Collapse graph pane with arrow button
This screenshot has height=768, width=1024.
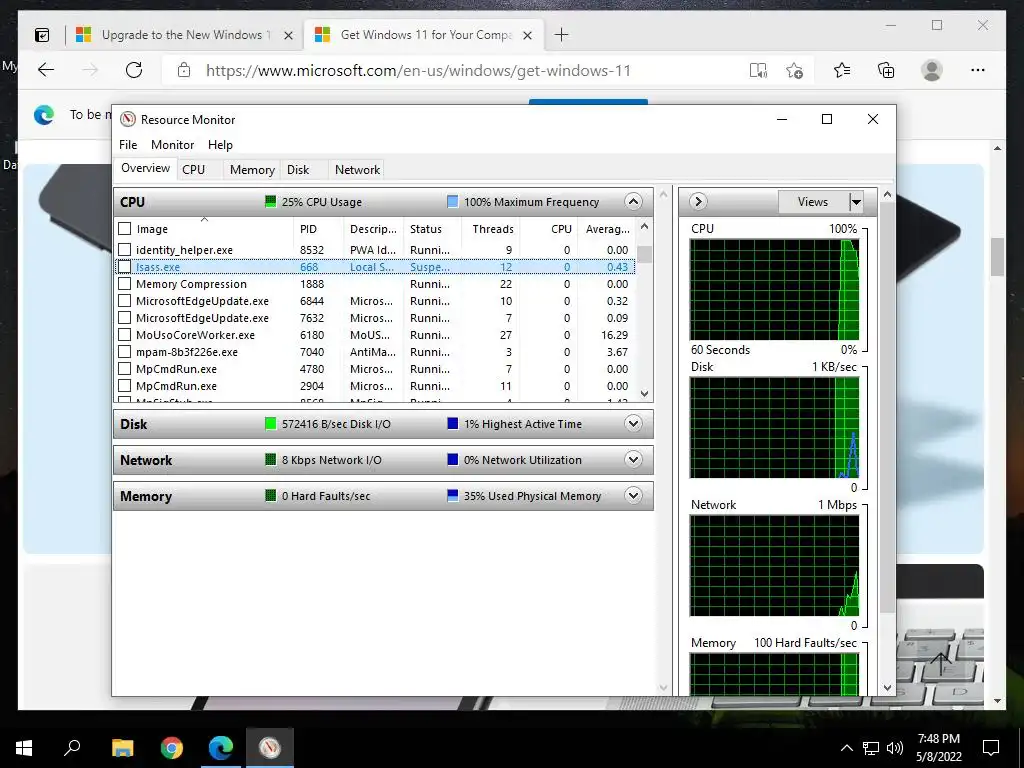click(698, 202)
